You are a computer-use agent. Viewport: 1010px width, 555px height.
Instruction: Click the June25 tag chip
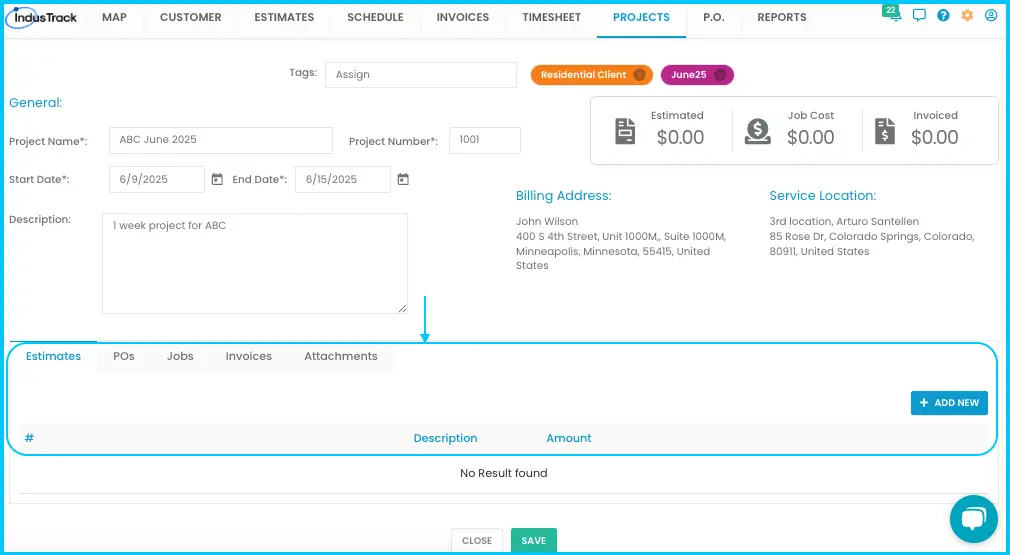[697, 75]
